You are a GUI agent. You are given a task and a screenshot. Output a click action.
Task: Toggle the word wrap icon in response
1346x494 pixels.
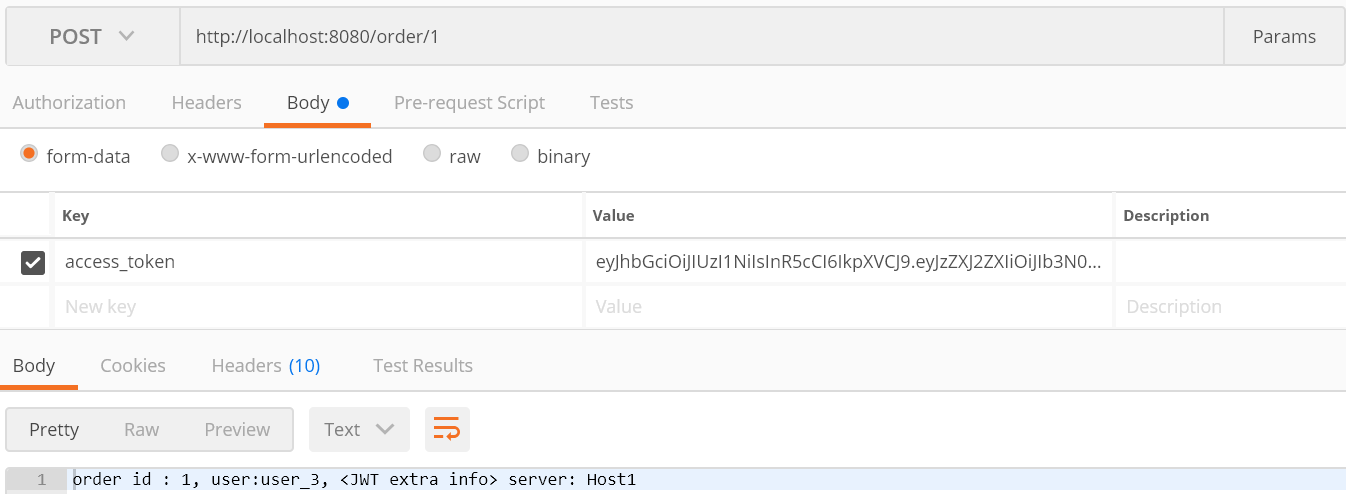click(447, 429)
